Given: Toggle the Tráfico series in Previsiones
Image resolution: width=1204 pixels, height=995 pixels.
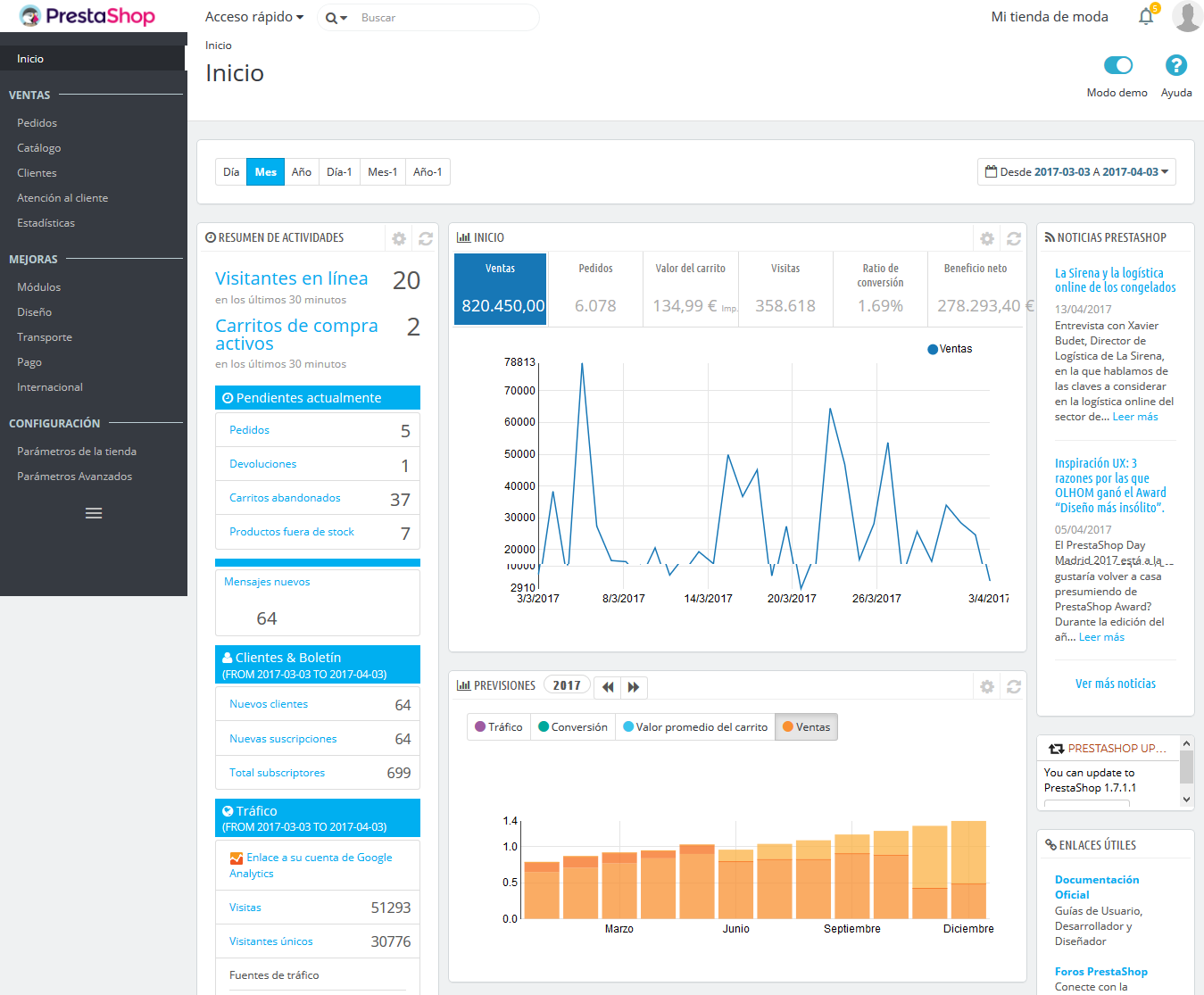Looking at the screenshot, I should [499, 727].
